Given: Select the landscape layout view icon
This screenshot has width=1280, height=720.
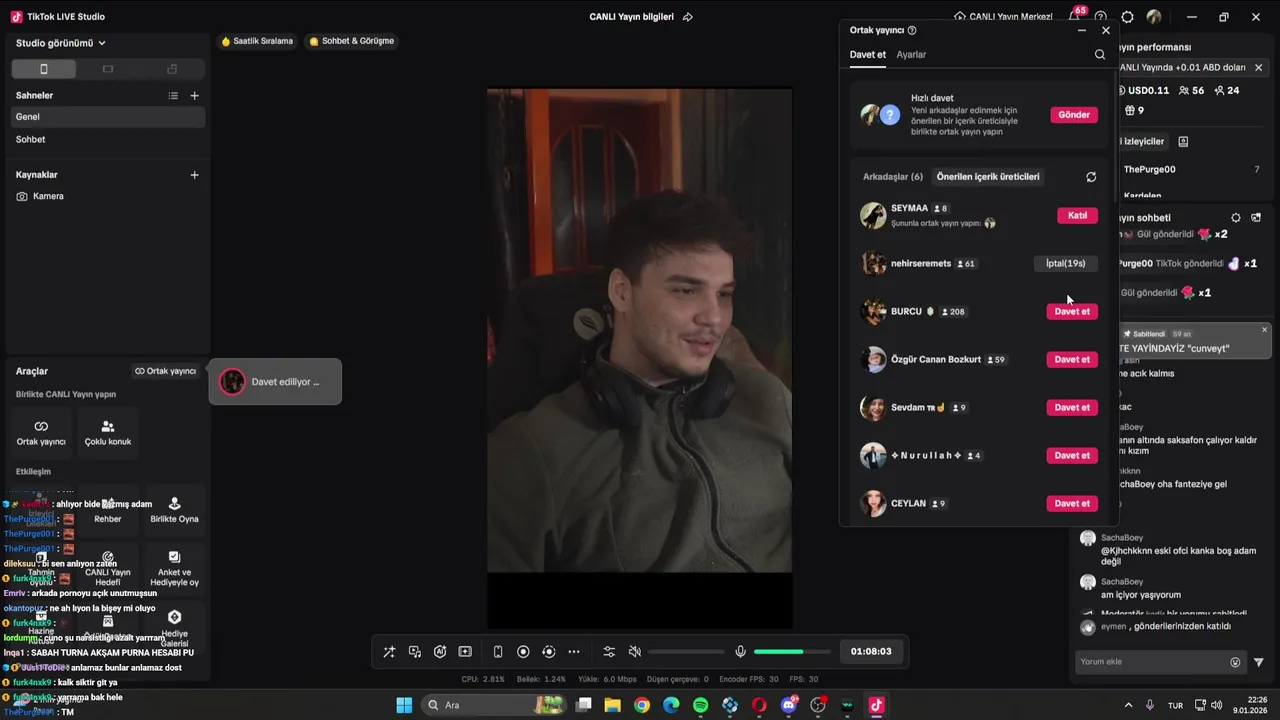Looking at the screenshot, I should tap(108, 69).
